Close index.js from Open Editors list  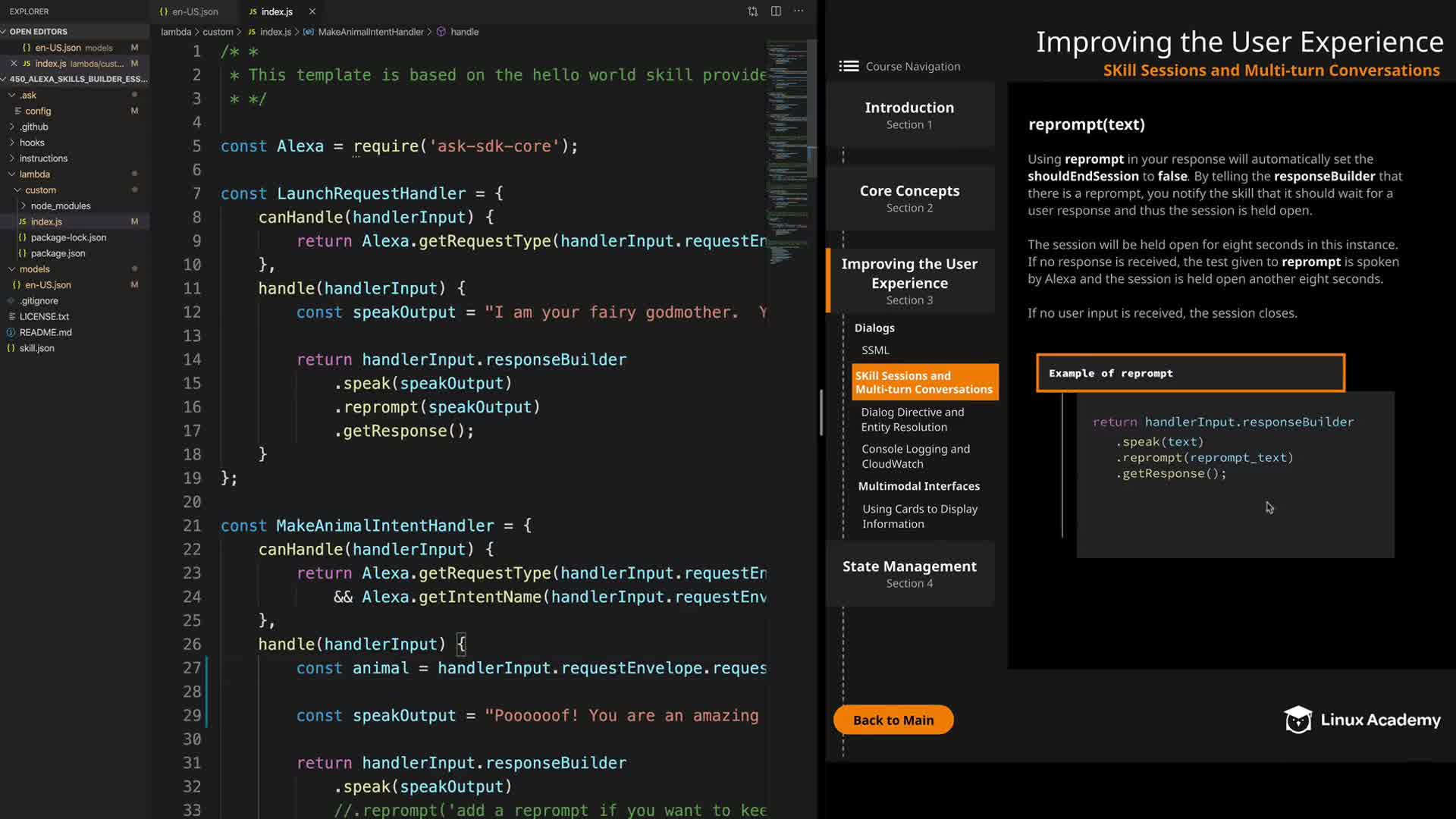coord(14,63)
